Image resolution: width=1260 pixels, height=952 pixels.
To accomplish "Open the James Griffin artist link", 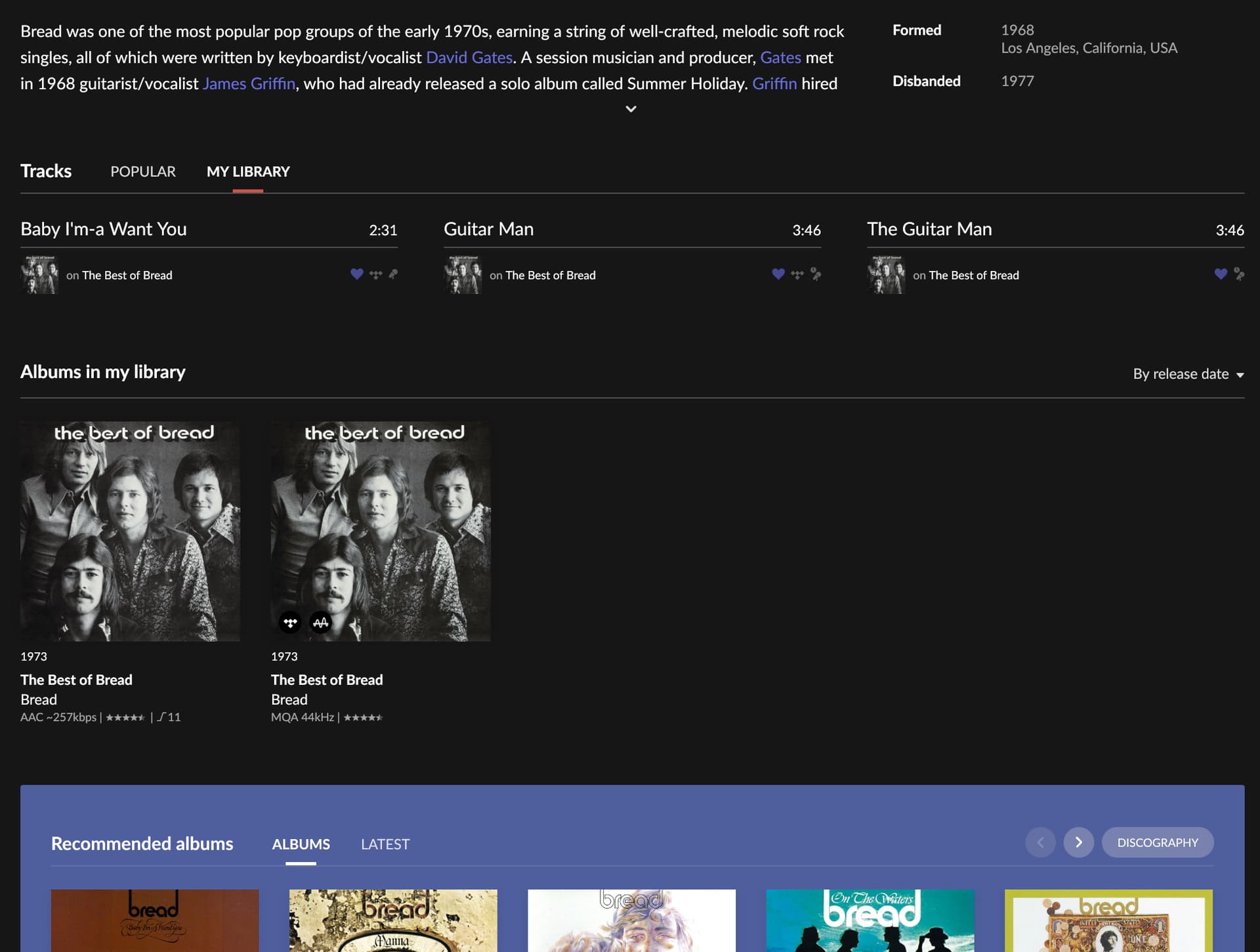I will click(x=249, y=84).
